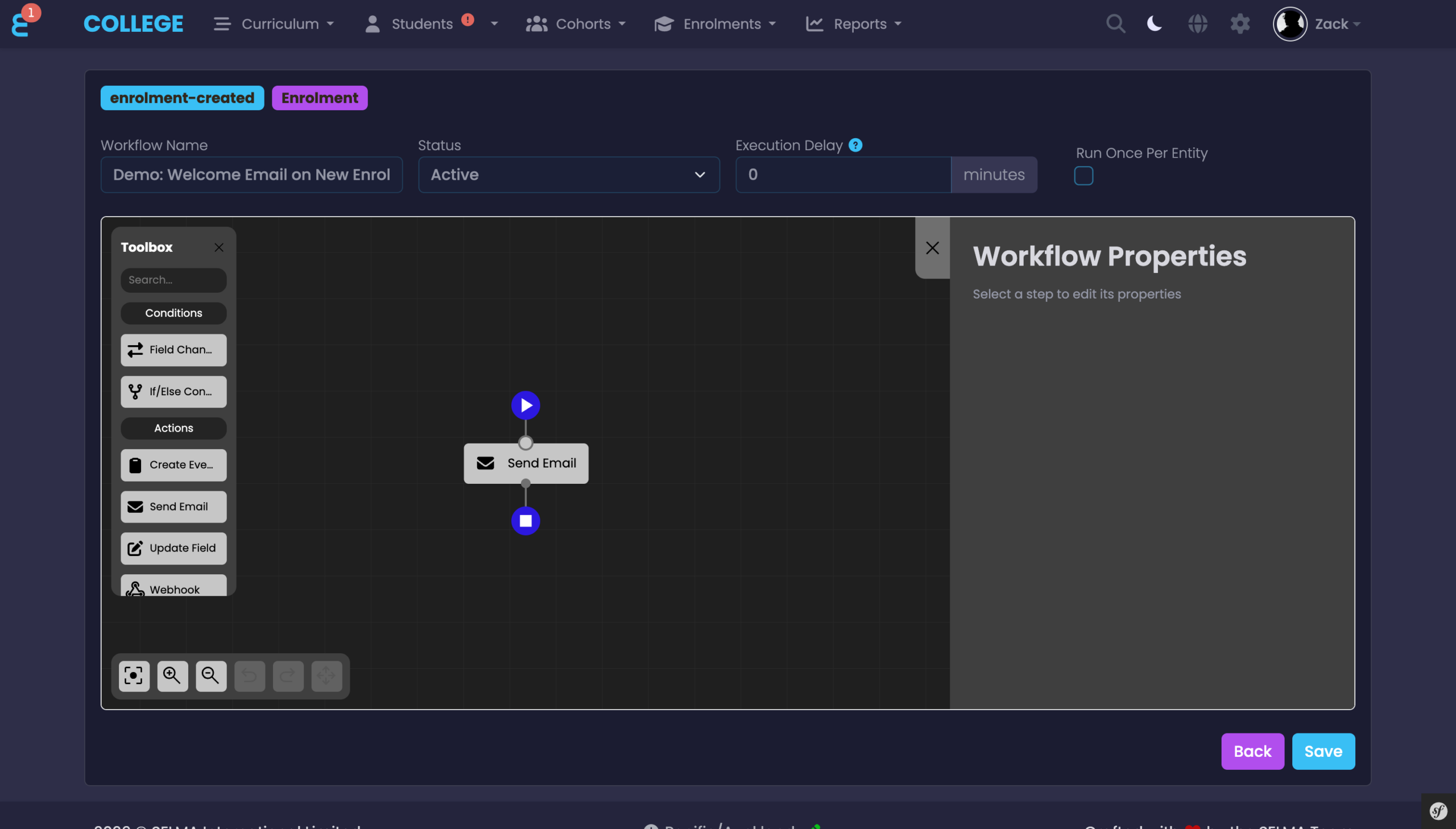The image size is (1456, 829).
Task: Save the workflow
Action: click(x=1323, y=751)
